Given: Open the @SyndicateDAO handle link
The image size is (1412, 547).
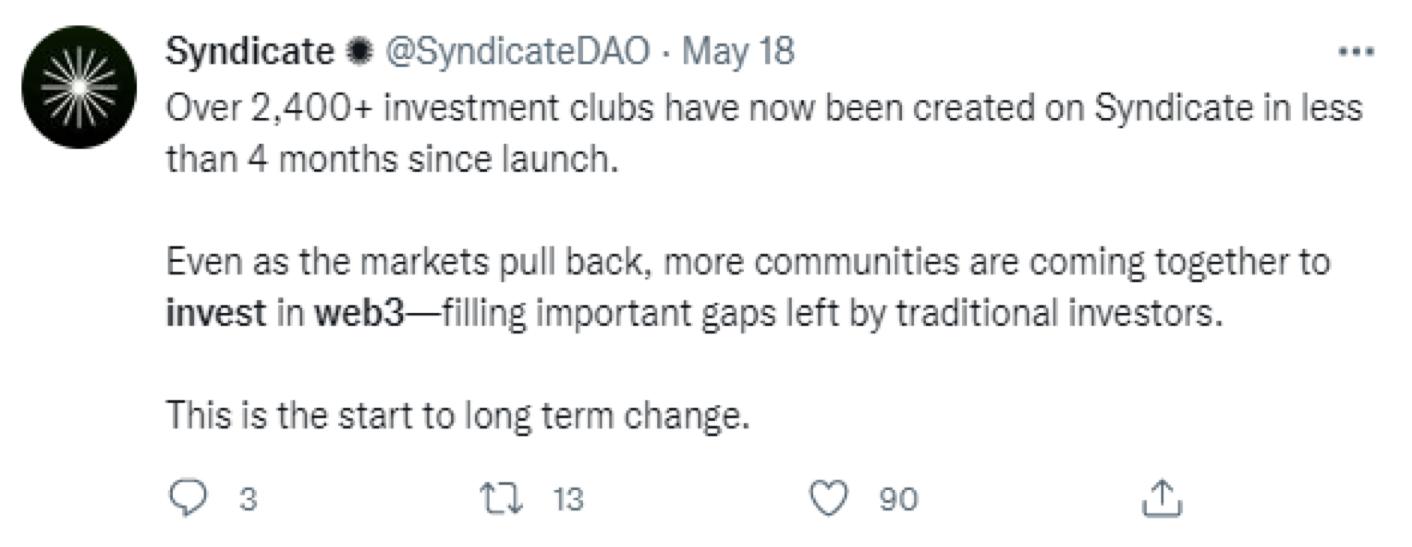Looking at the screenshot, I should point(517,52).
